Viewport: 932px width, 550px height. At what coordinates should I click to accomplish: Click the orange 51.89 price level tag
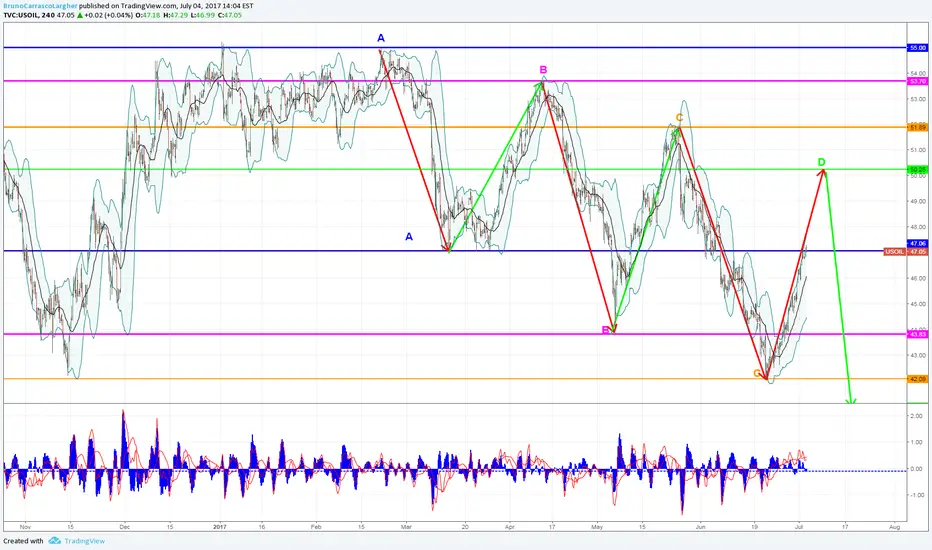[917, 127]
